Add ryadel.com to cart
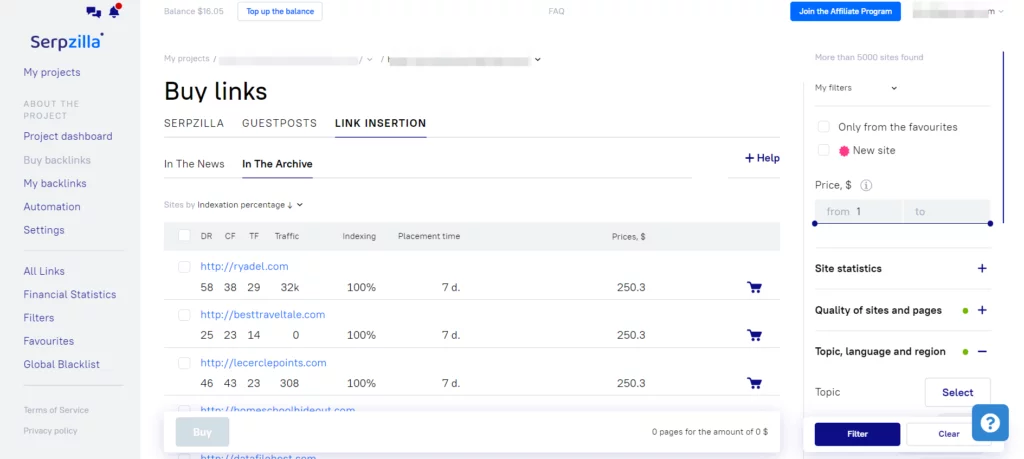The image size is (1024, 459). pos(754,287)
